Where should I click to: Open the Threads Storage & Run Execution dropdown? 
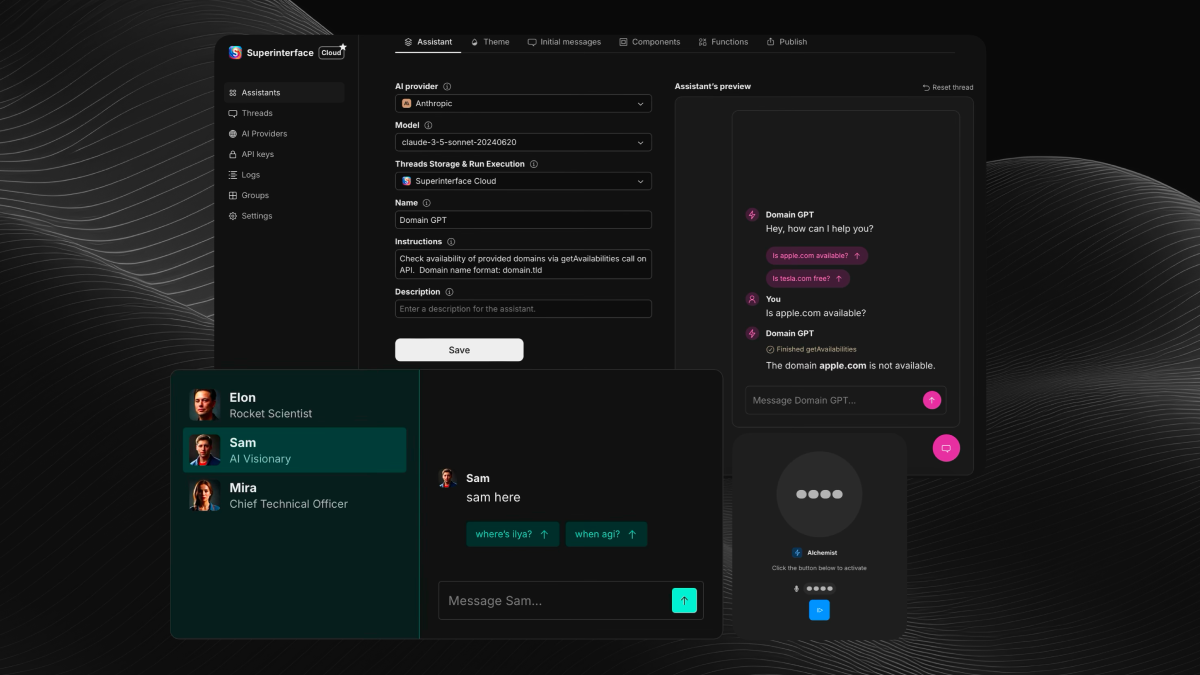pyautogui.click(x=523, y=181)
